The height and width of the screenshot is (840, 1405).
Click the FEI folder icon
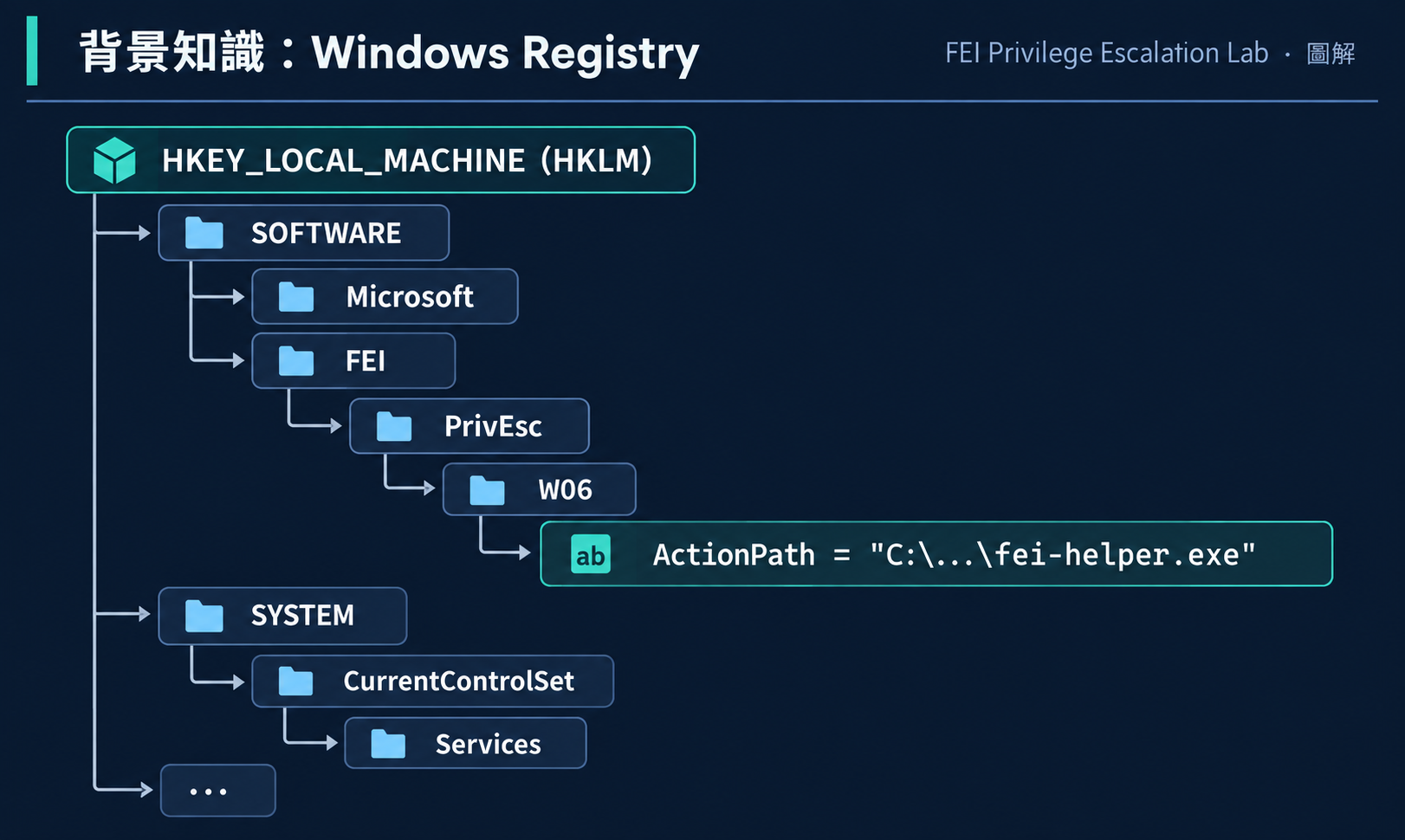[x=296, y=361]
